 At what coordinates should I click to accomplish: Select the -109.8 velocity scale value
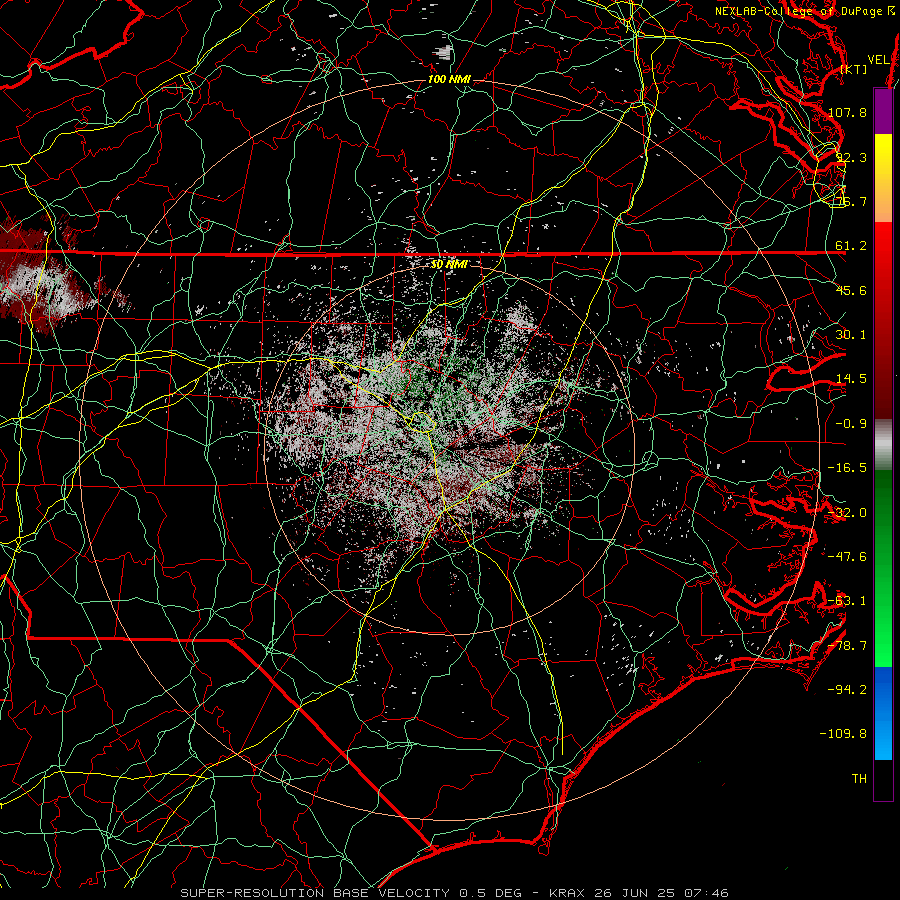pos(844,734)
